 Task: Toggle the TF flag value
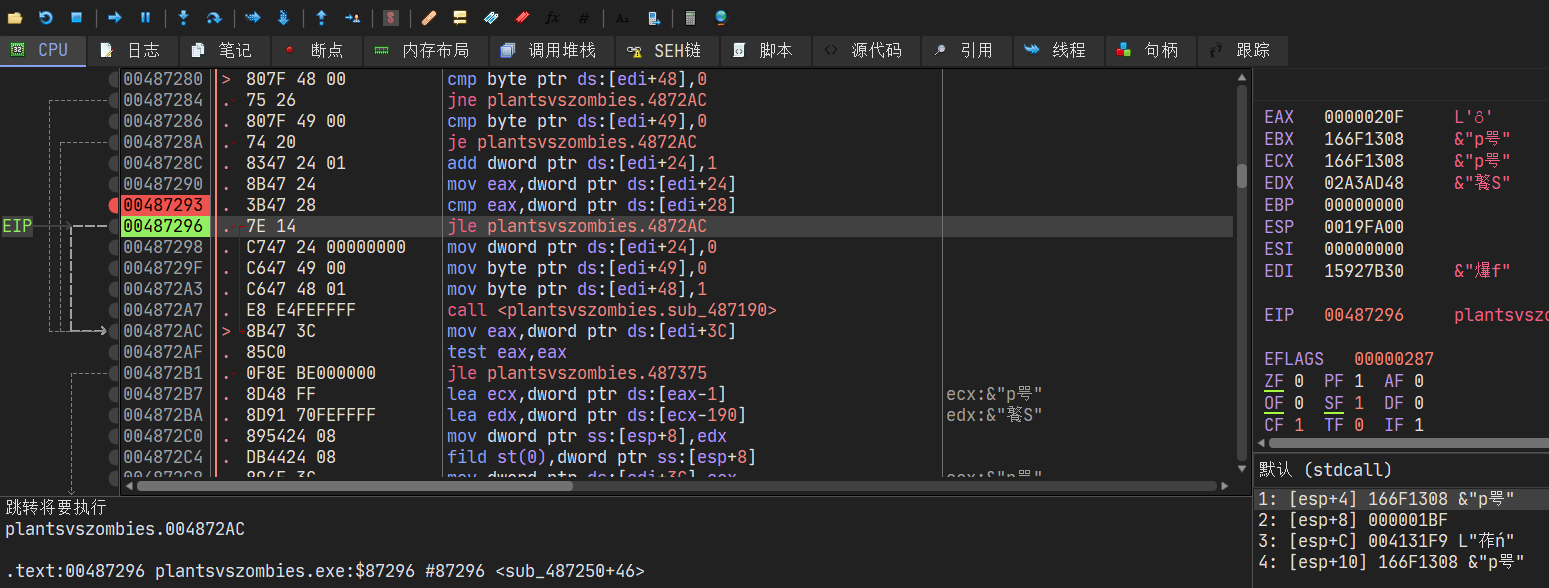pos(1358,425)
